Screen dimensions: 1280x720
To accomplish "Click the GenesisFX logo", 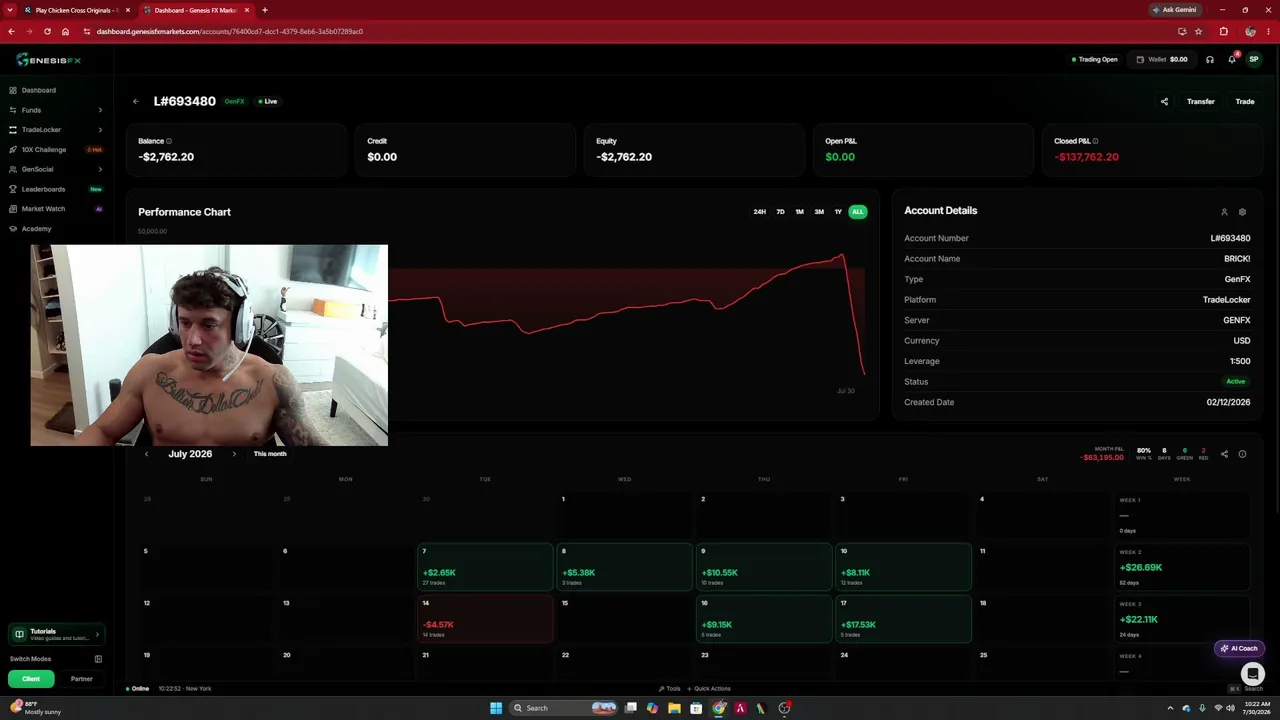I will pos(48,60).
